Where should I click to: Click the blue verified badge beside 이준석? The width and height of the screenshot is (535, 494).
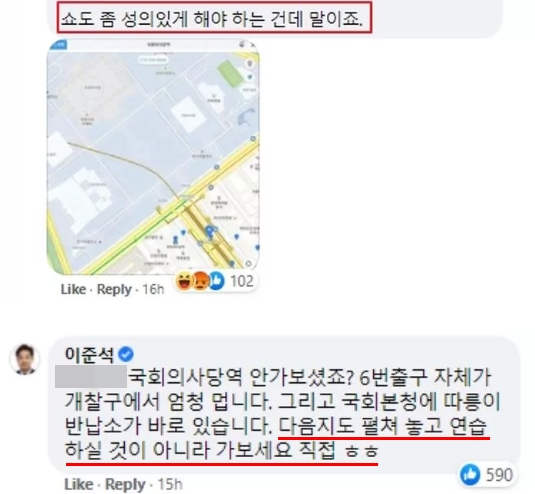pyautogui.click(x=126, y=354)
